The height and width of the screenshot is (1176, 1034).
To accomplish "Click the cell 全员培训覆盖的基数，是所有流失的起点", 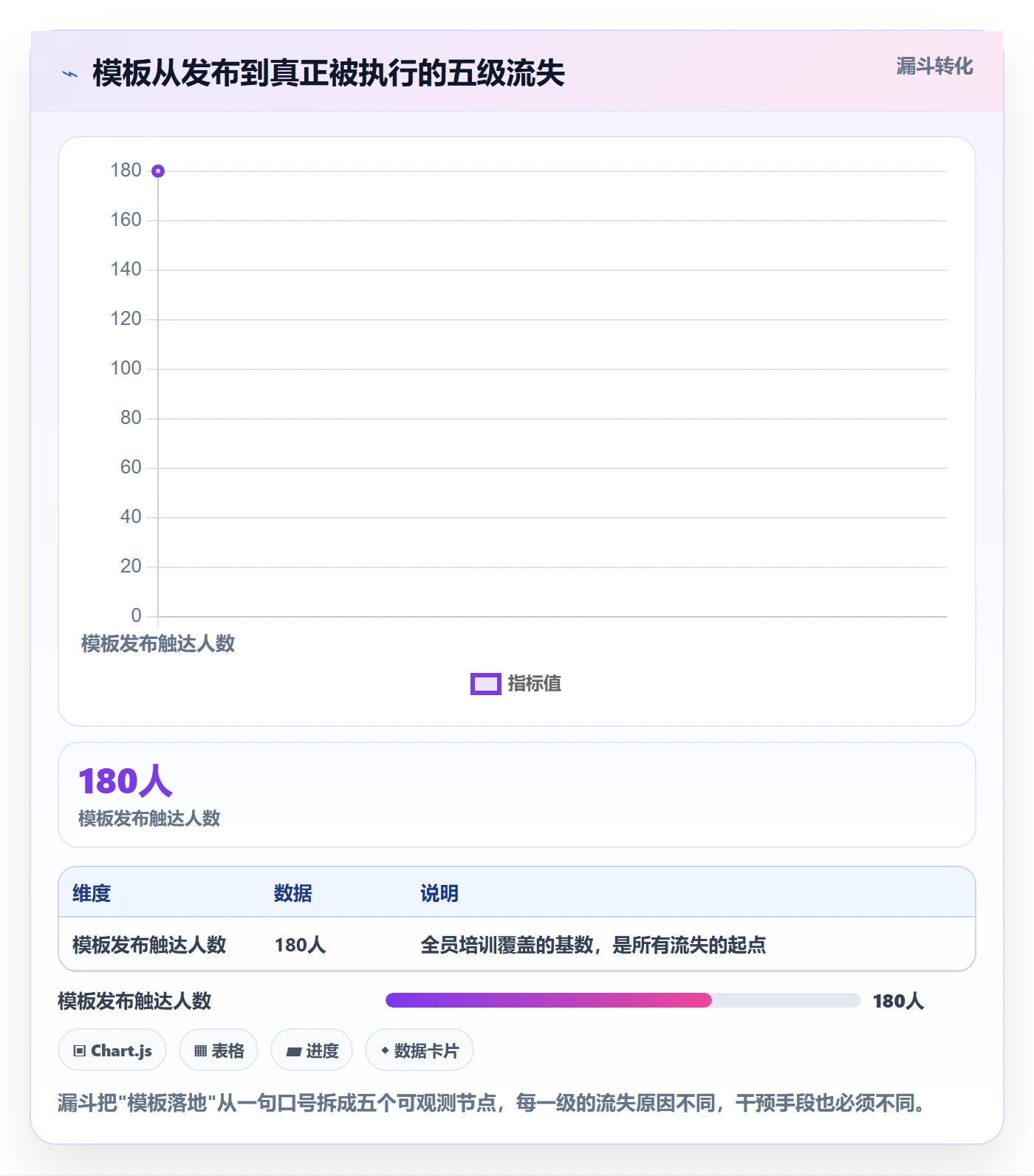I will [x=593, y=945].
